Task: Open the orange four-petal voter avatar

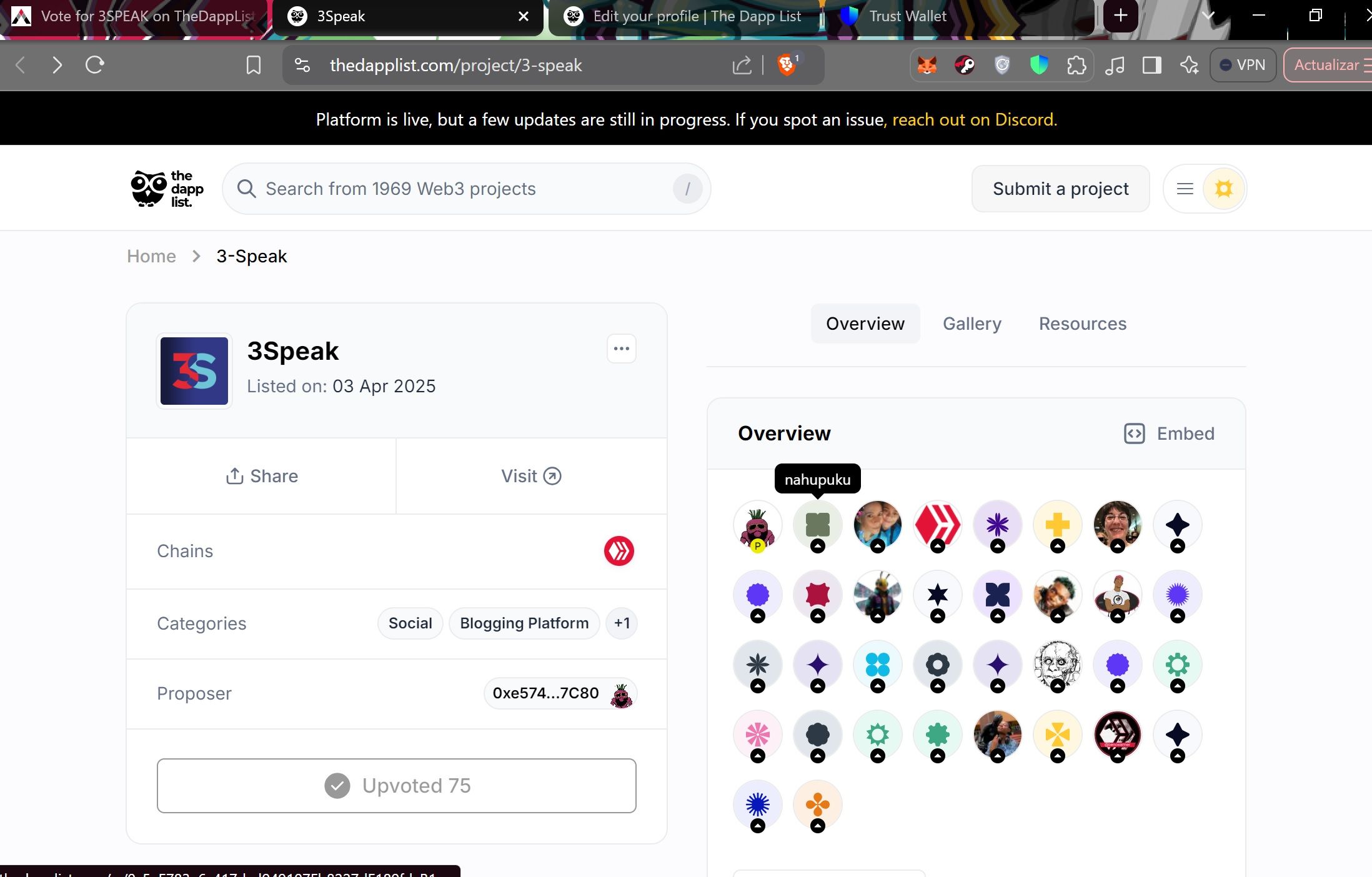Action: pyautogui.click(x=817, y=805)
